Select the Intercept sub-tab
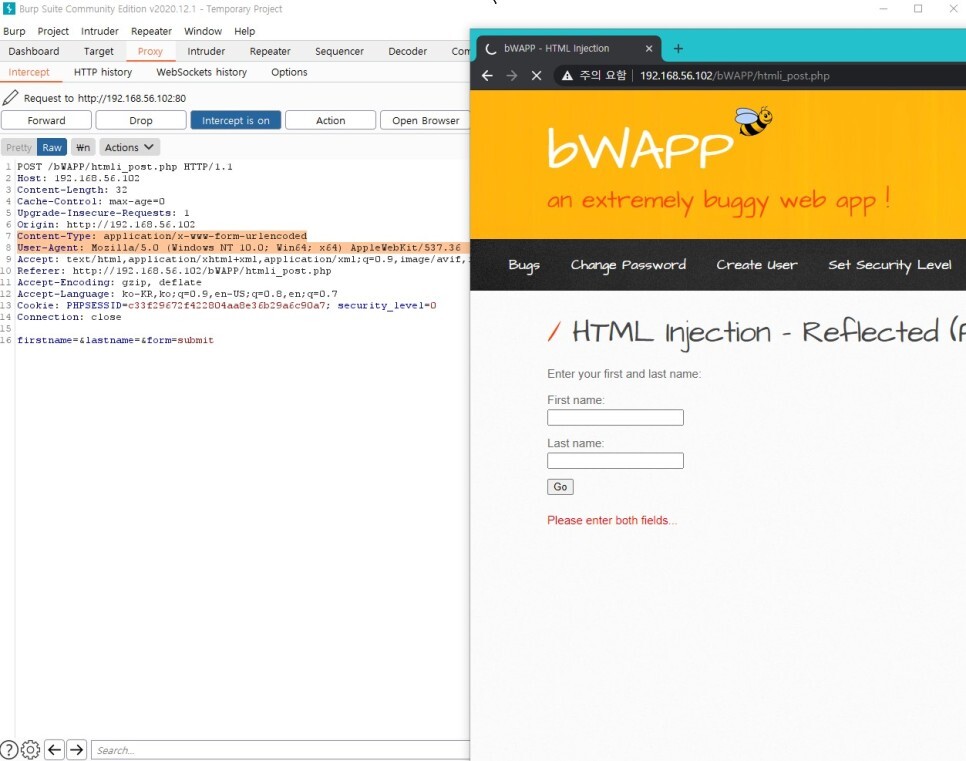 (x=29, y=72)
